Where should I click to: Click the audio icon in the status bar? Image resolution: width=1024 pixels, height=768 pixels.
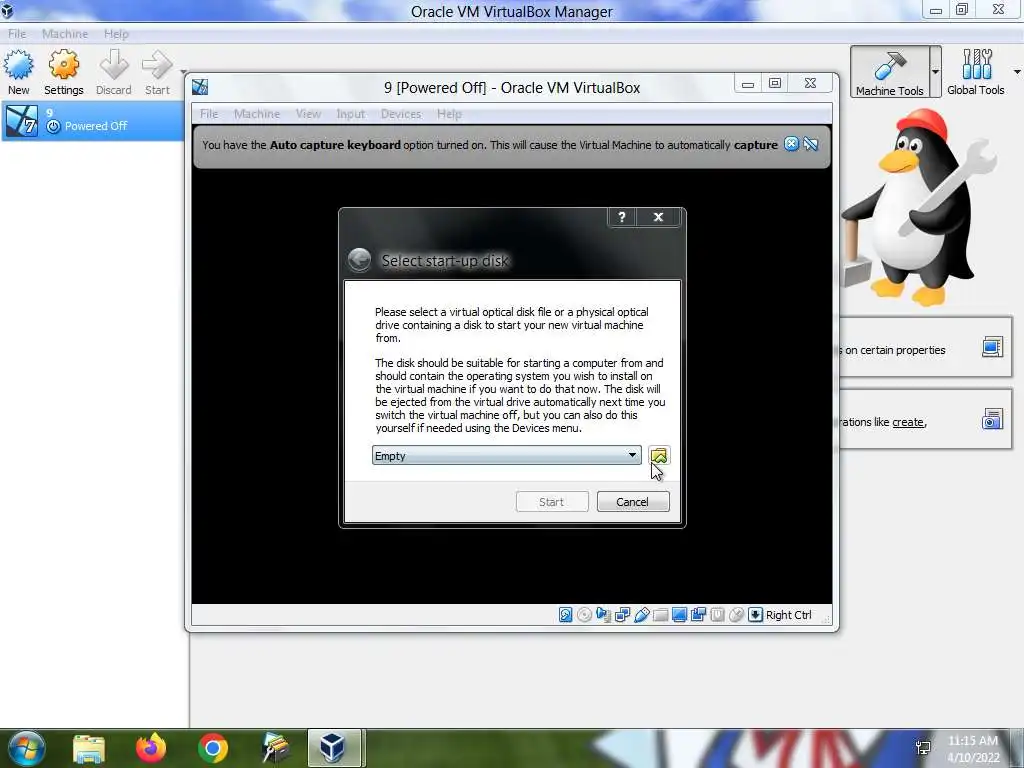coord(603,615)
